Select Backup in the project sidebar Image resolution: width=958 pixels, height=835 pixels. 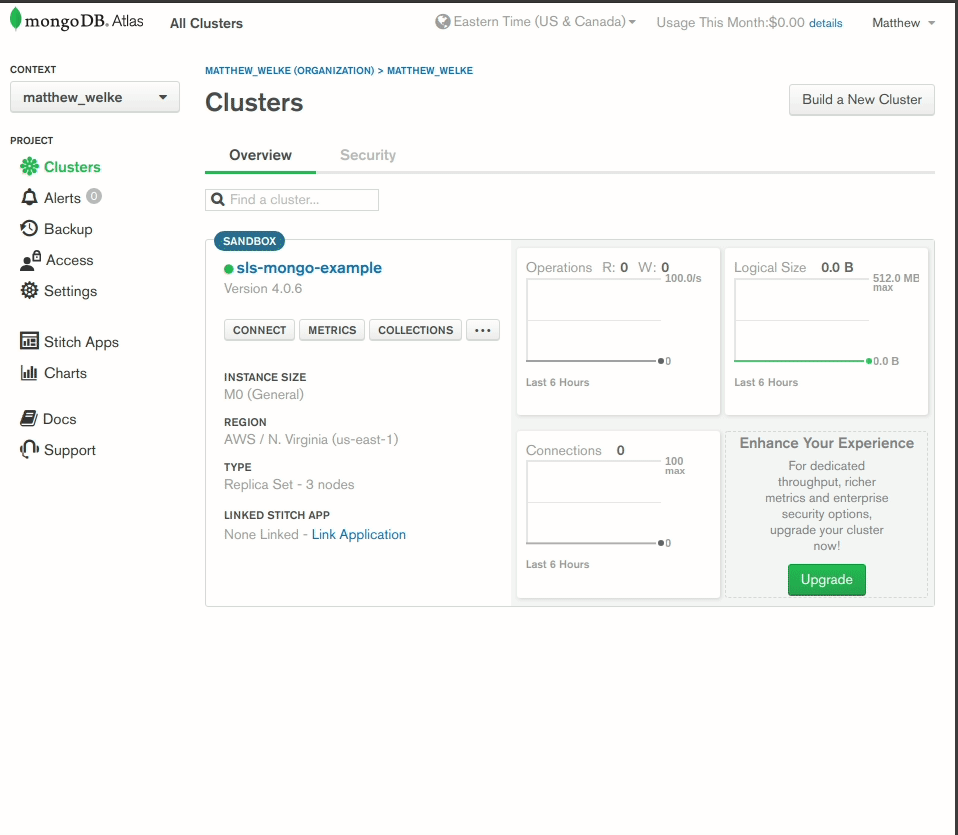68,229
